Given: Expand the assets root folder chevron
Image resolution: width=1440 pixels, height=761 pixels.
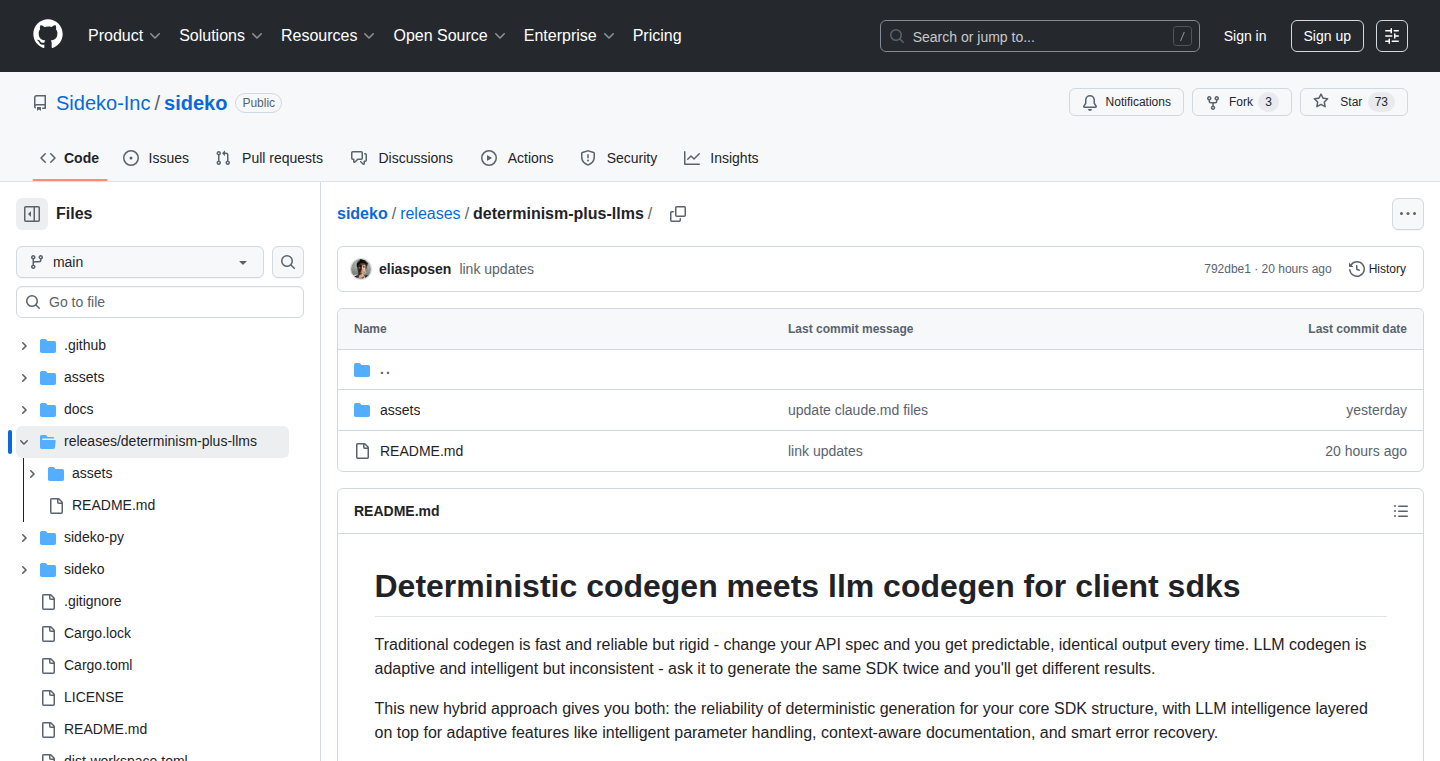Looking at the screenshot, I should click(x=24, y=377).
